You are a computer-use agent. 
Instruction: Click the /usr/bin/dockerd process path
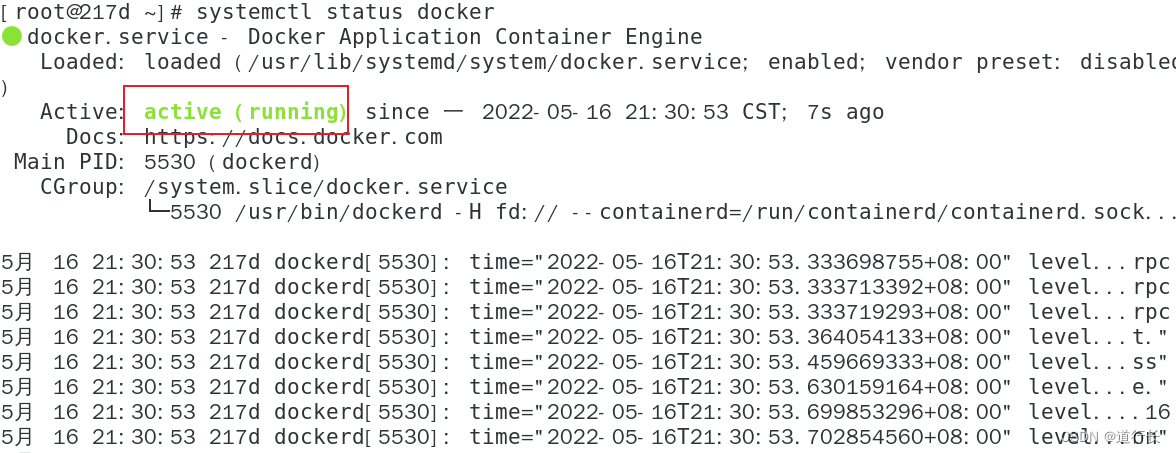point(338,212)
